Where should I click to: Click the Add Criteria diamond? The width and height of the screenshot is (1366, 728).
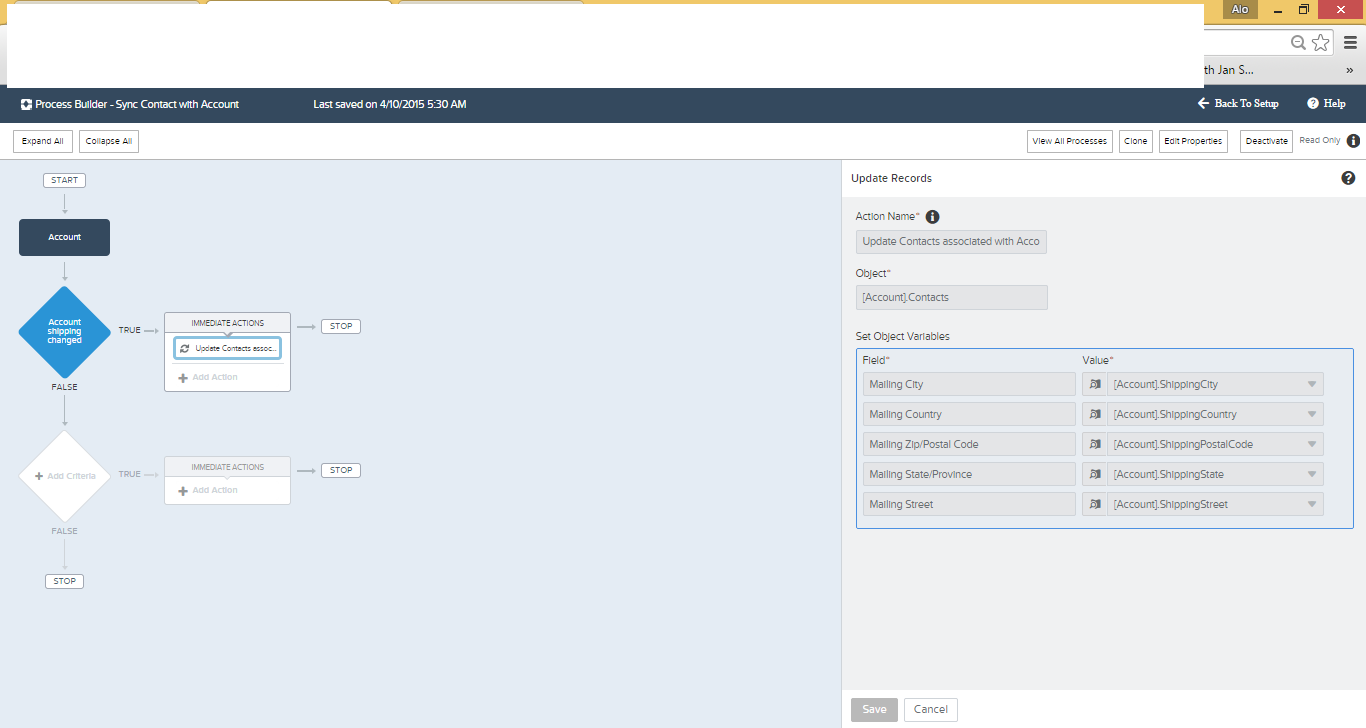pyautogui.click(x=65, y=475)
